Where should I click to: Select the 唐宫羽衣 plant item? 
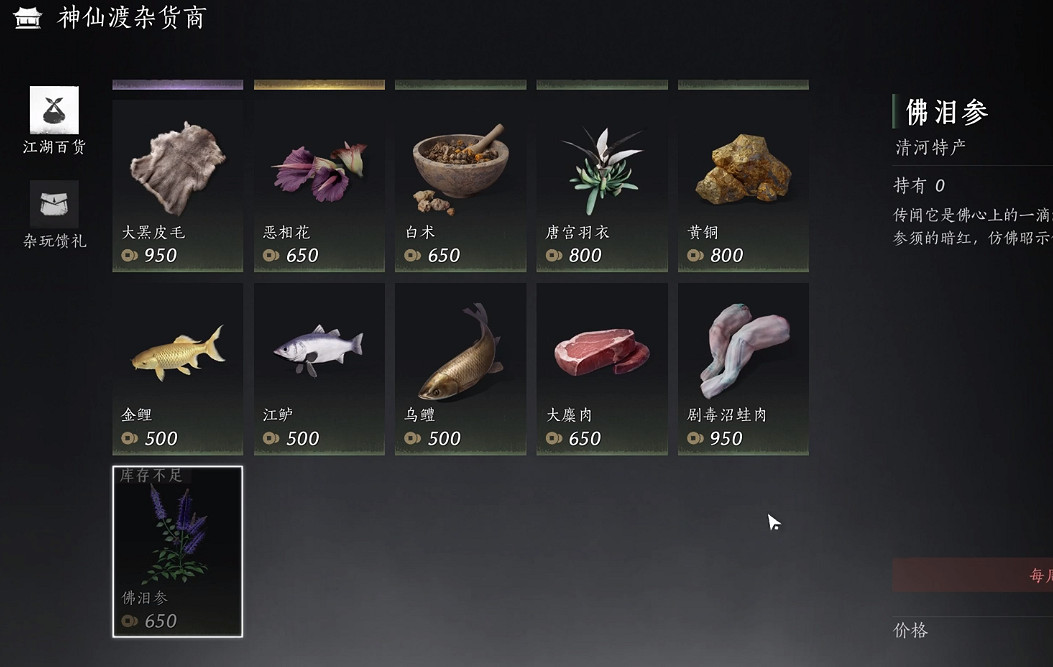602,185
